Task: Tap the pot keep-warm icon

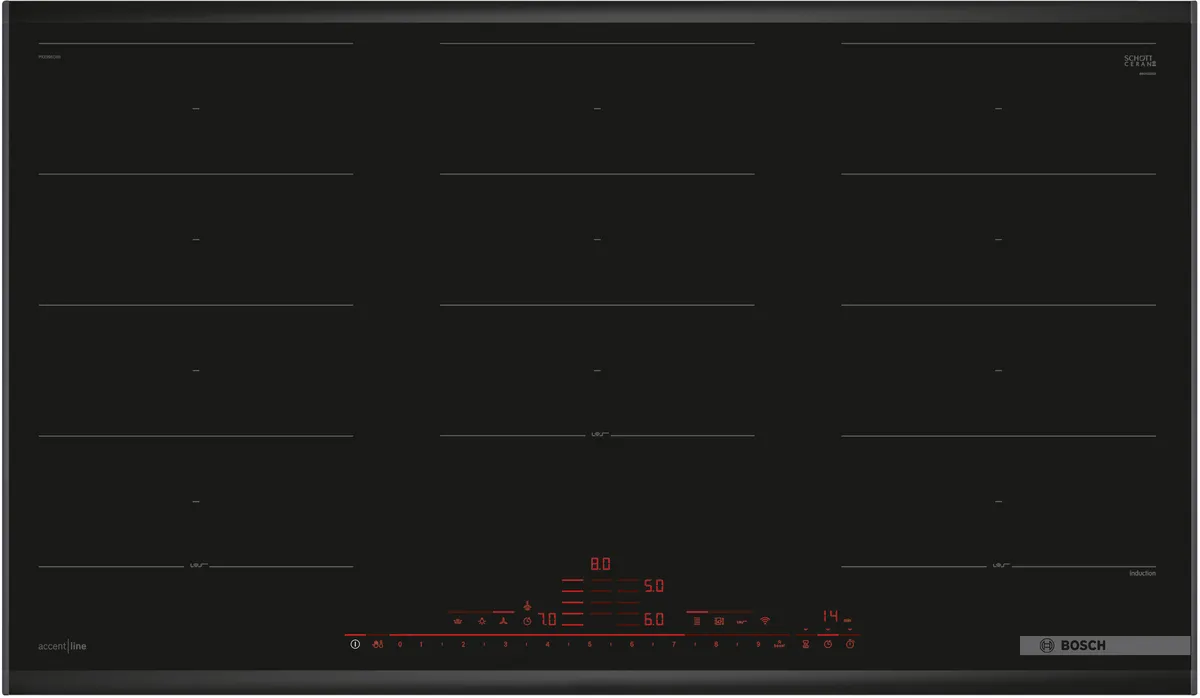Action: click(x=458, y=621)
